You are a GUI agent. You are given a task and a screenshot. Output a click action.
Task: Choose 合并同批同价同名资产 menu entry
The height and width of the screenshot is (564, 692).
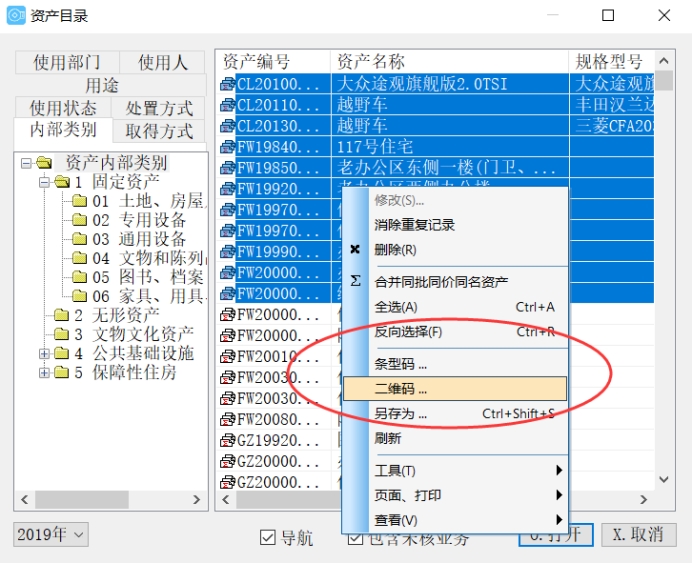(x=455, y=282)
